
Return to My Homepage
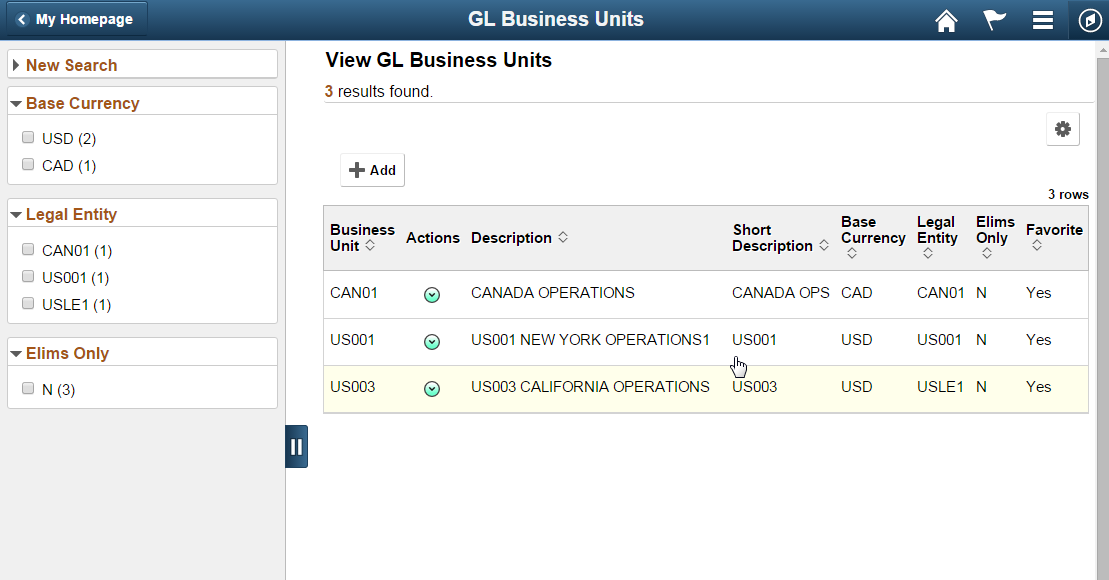click(76, 19)
